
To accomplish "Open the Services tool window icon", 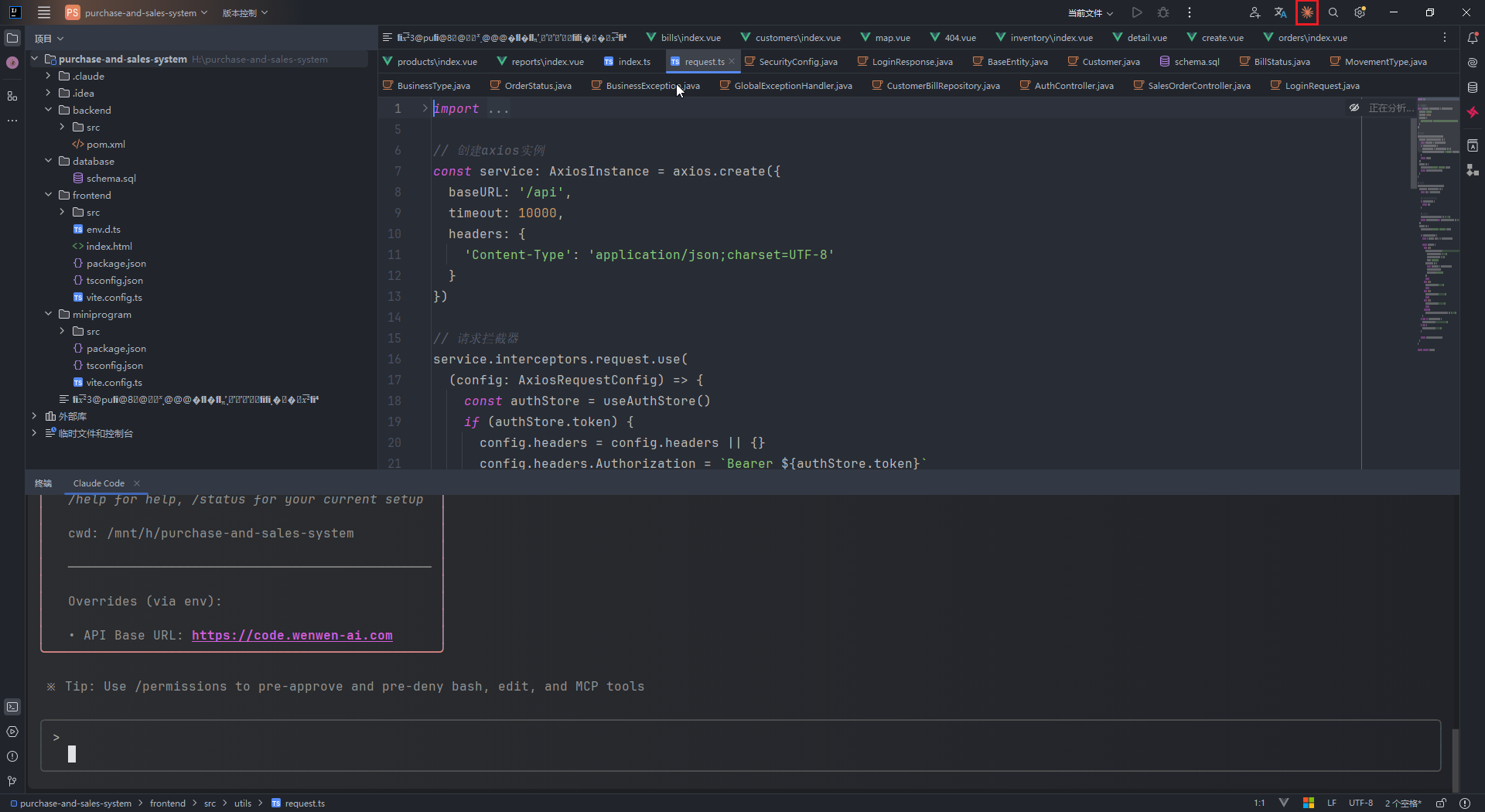I will tap(12, 732).
